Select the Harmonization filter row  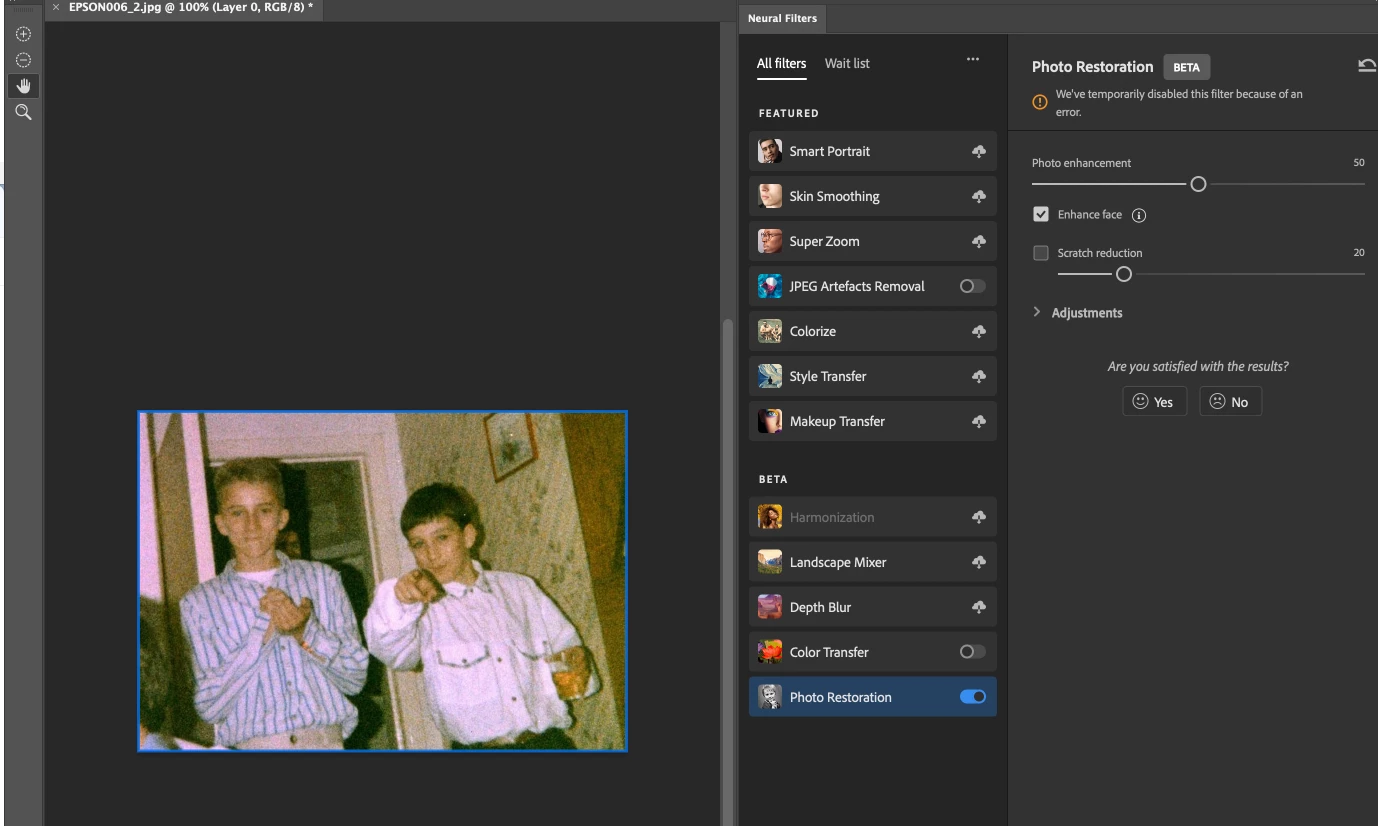coord(873,517)
